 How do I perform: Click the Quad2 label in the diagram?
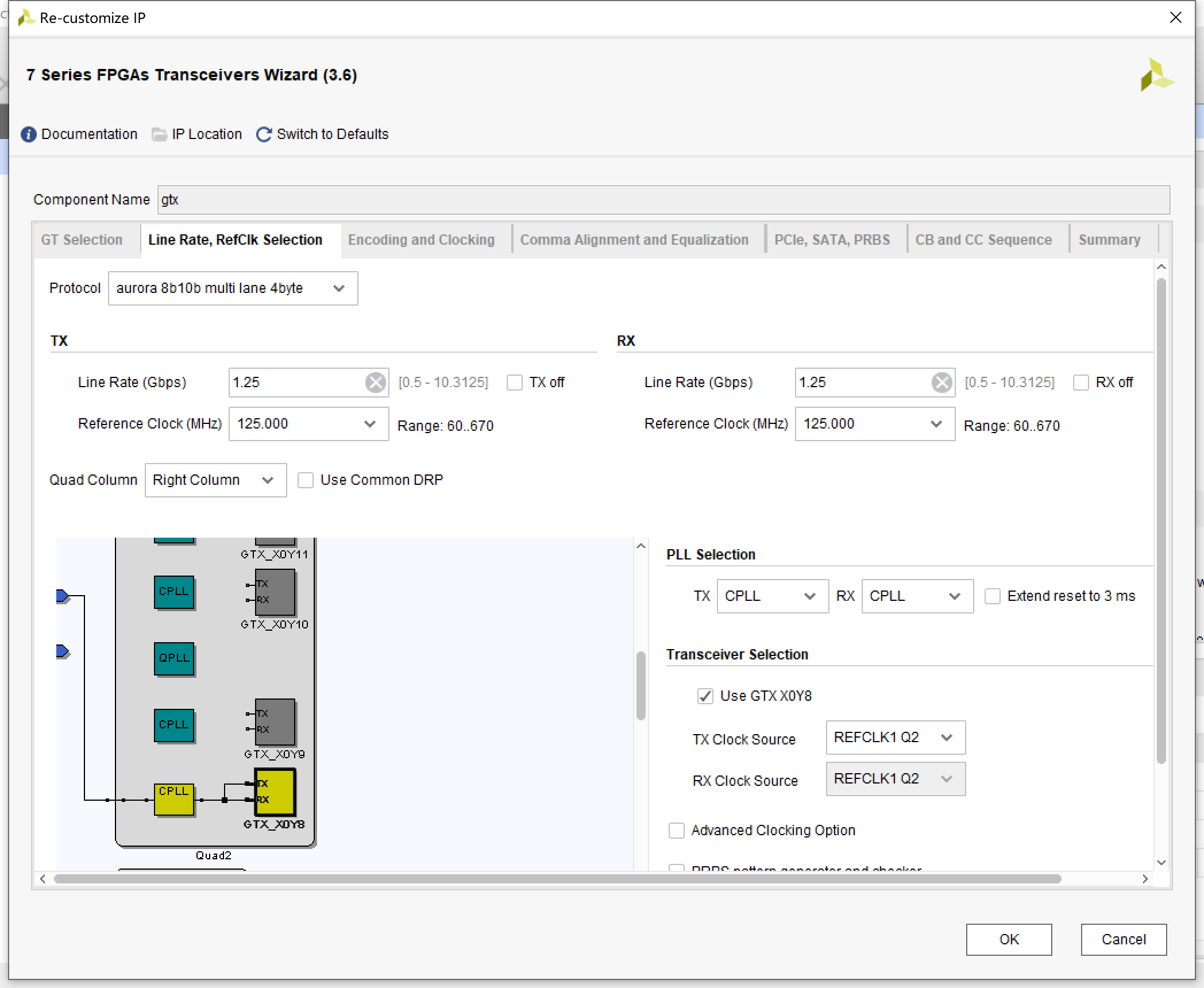(213, 855)
